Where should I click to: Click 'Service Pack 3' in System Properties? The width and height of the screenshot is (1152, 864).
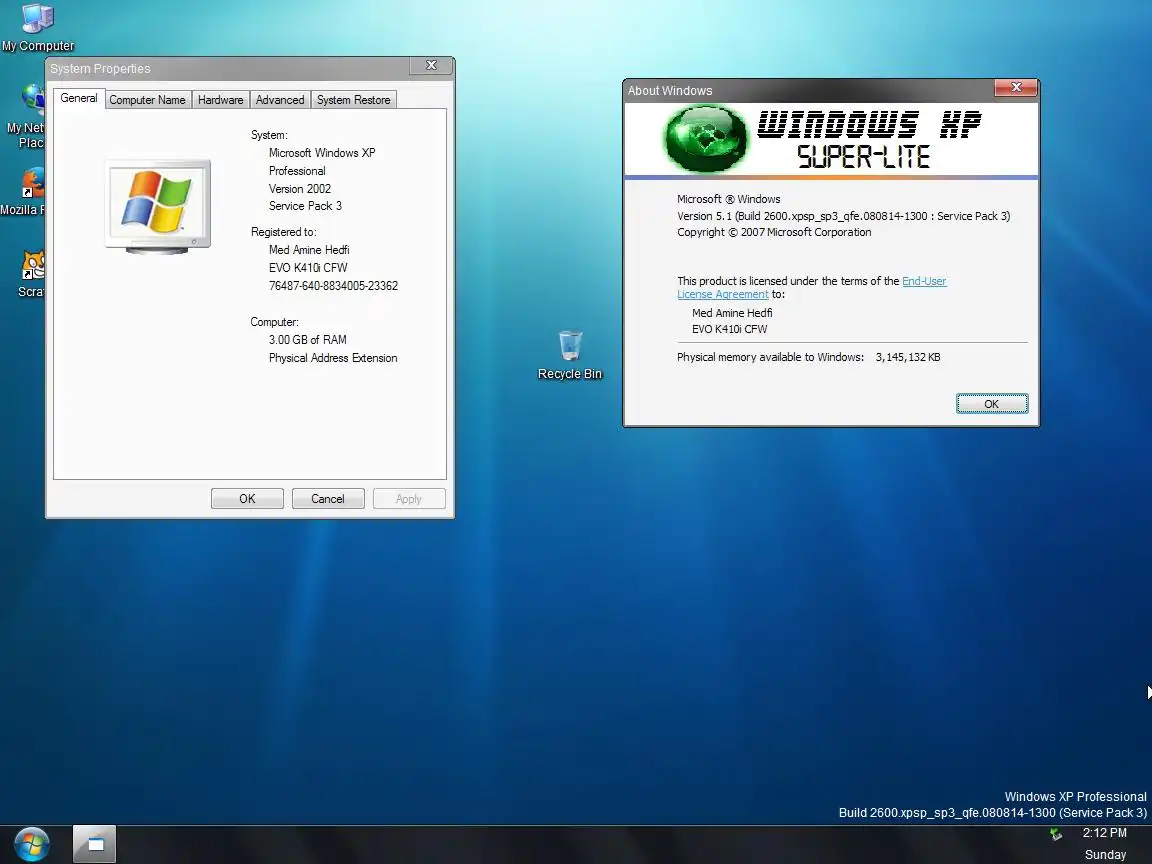coord(305,206)
